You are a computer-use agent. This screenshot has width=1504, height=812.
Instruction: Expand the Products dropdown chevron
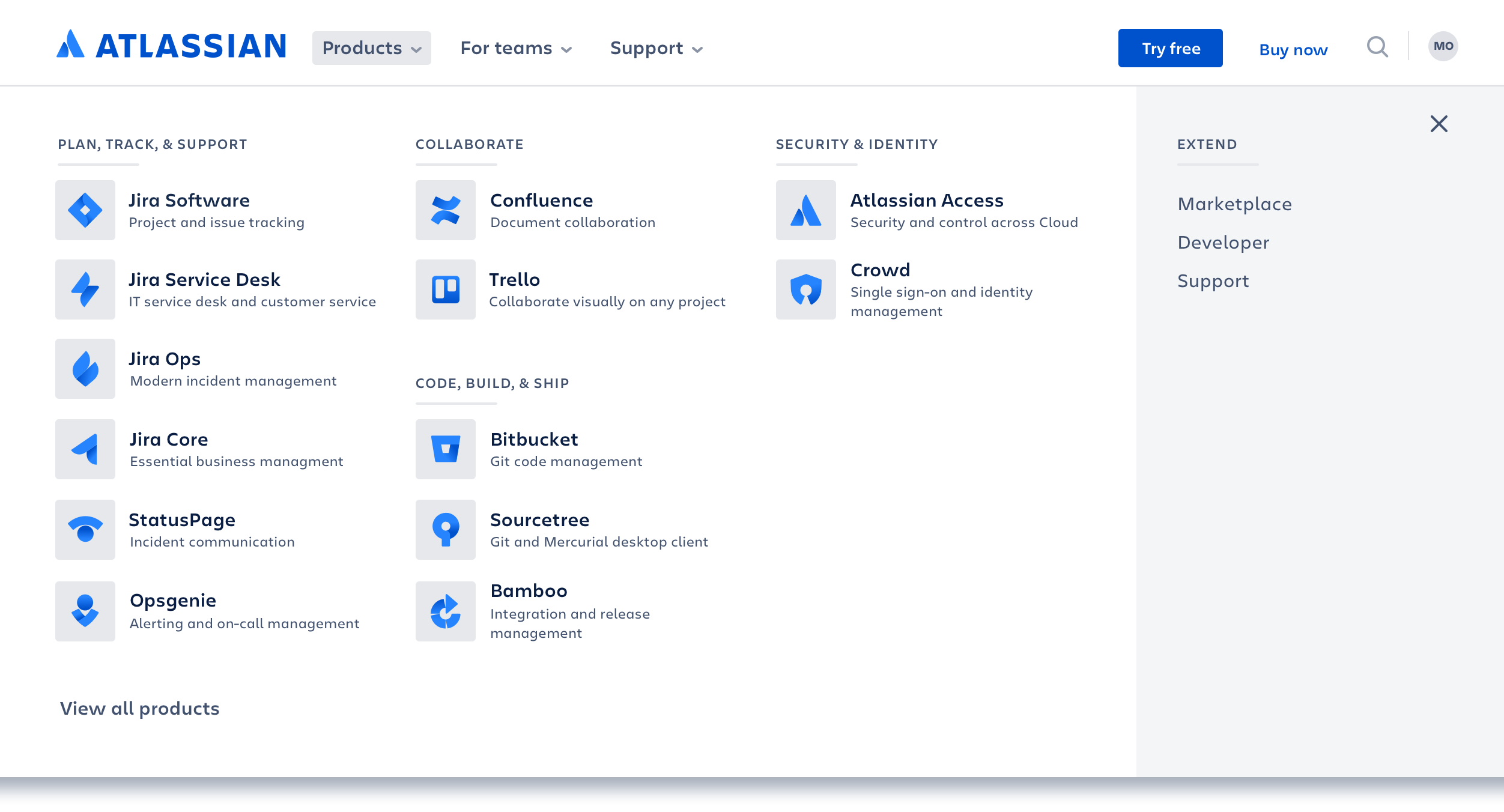[x=416, y=49]
